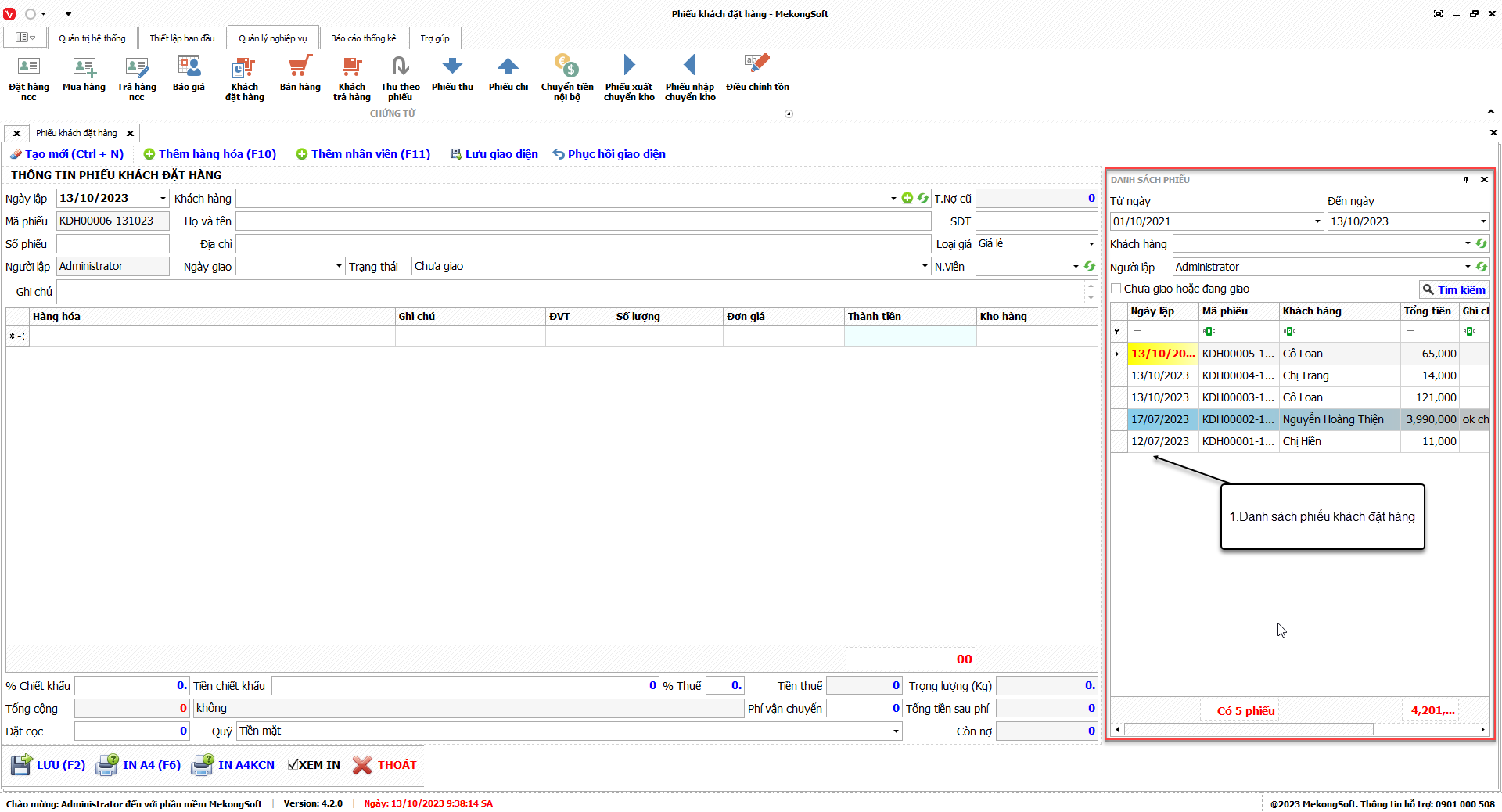Click the green add customer plus icon
Image resolution: width=1502 pixels, height=812 pixels.
tap(907, 199)
